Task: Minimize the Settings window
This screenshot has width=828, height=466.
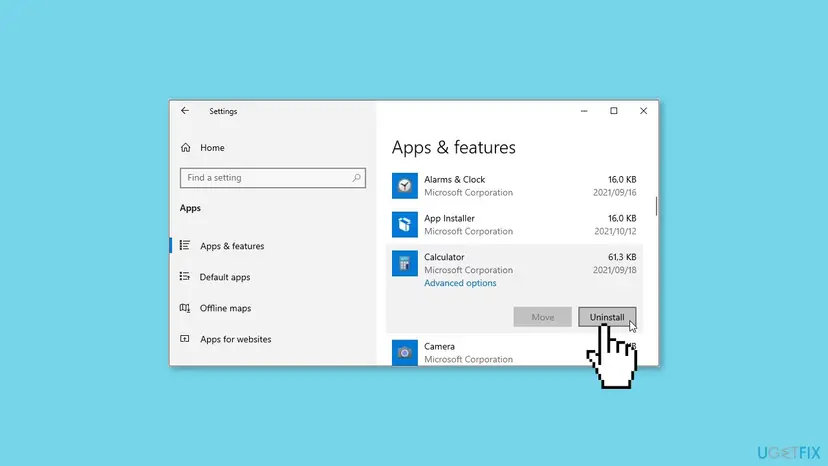Action: pyautogui.click(x=584, y=111)
